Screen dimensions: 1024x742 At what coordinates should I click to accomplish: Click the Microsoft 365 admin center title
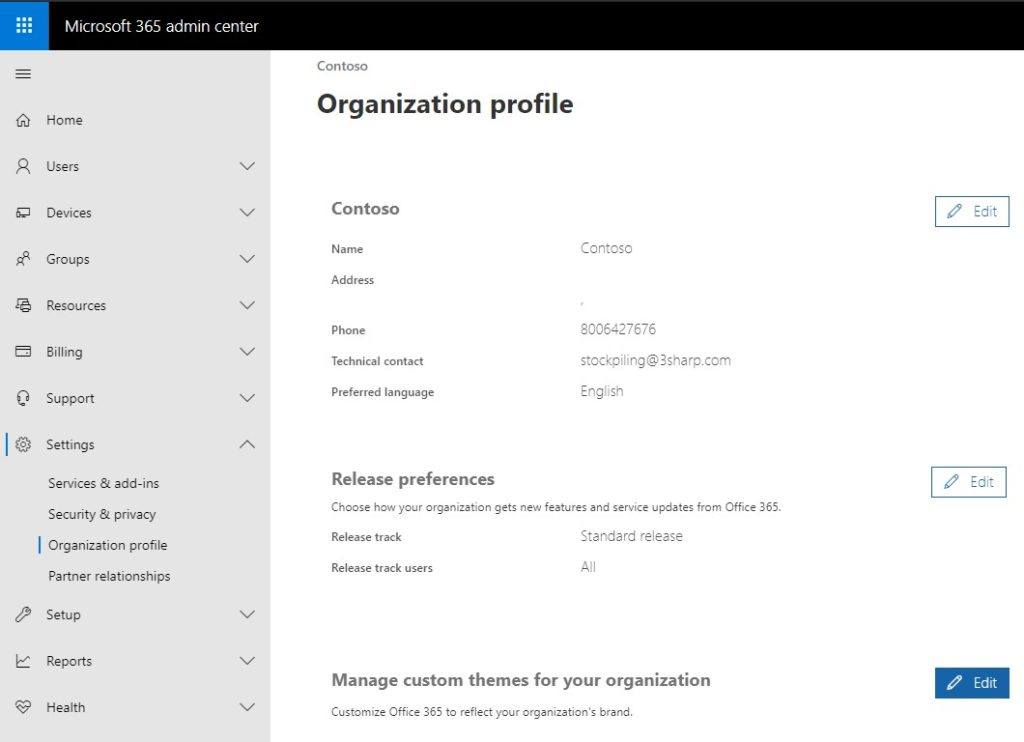click(161, 26)
